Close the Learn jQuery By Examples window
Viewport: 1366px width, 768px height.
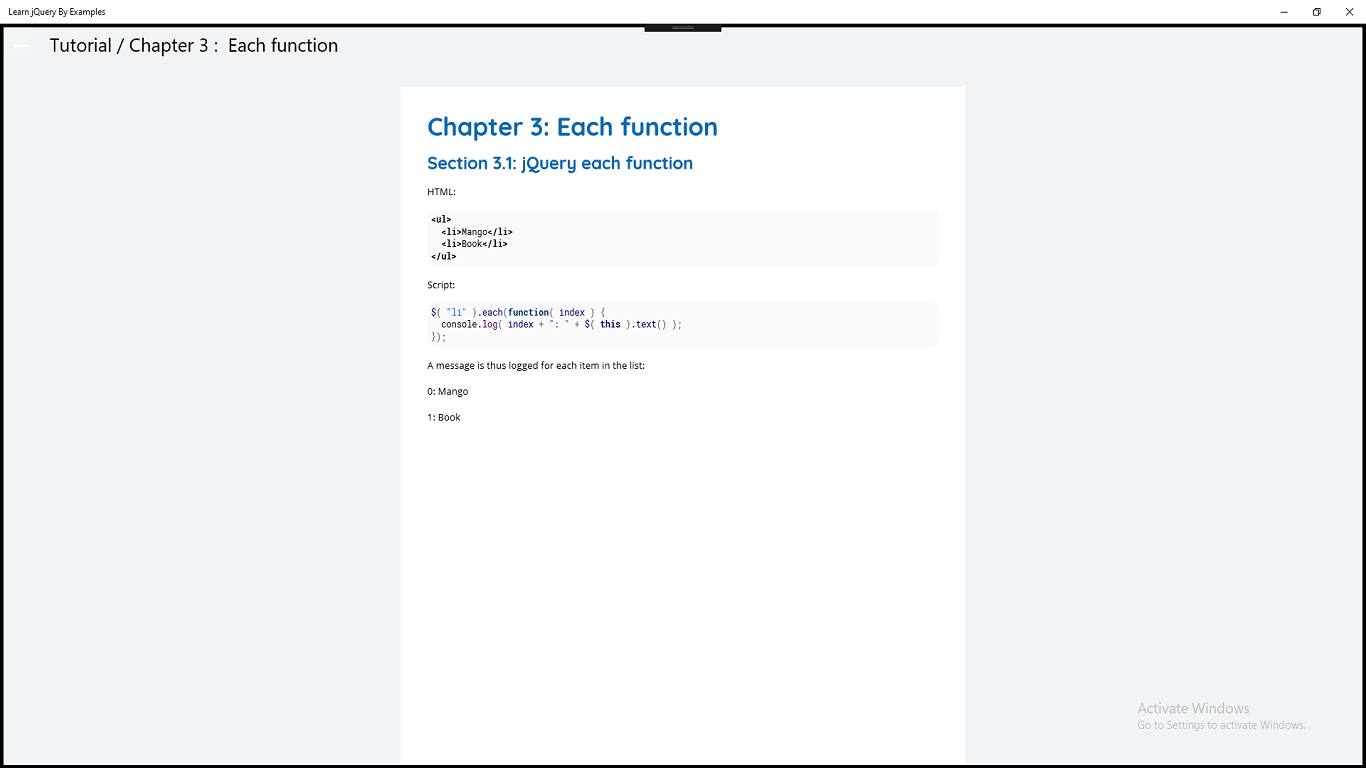1349,12
